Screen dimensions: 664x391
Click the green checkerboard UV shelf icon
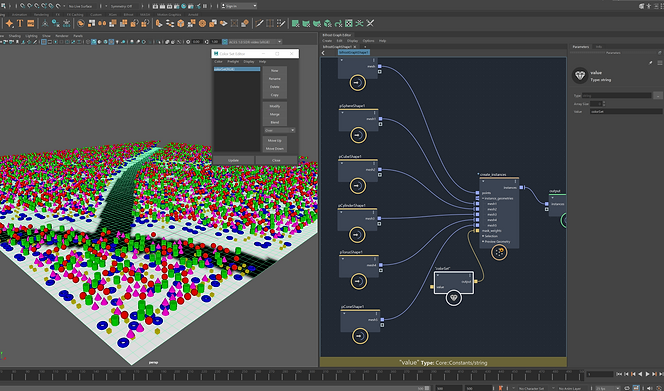pos(349,23)
